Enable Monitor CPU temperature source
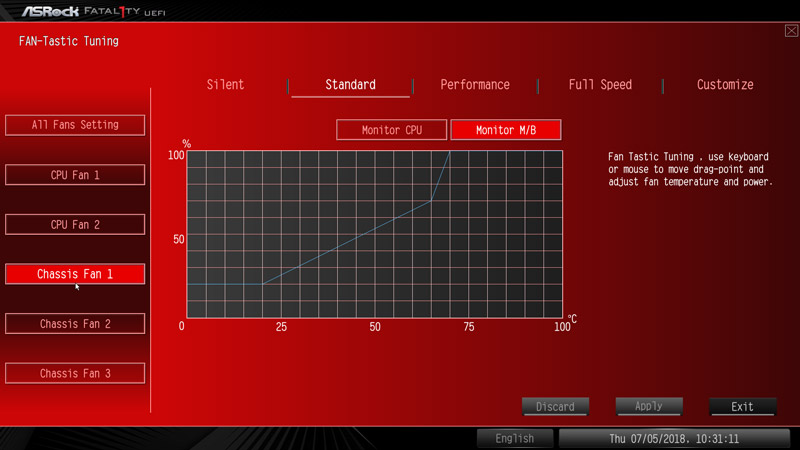This screenshot has height=450, width=800. [392, 130]
